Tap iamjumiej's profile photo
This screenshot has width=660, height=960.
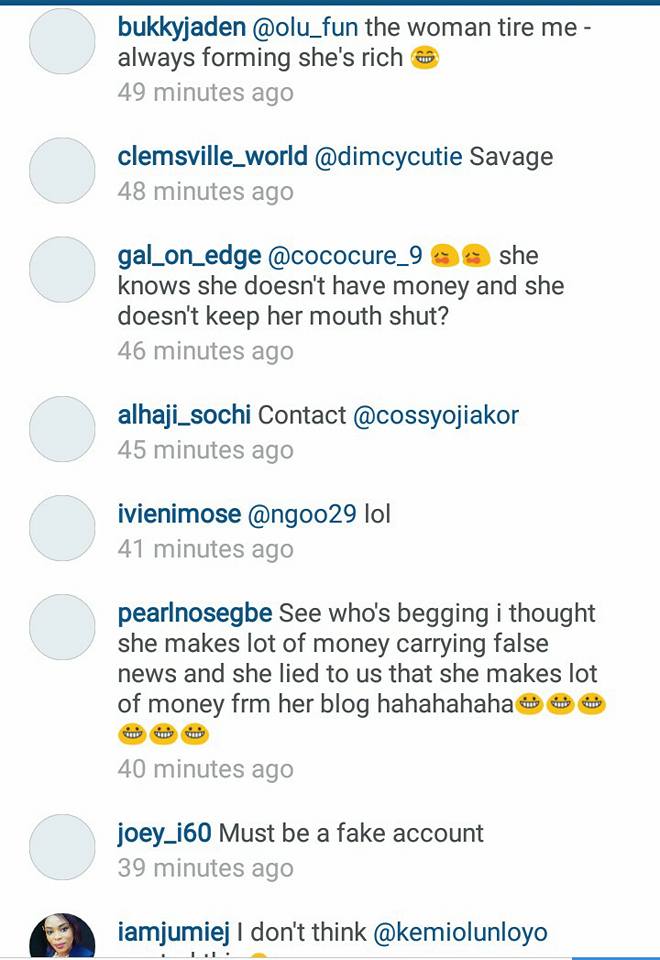(x=62, y=937)
